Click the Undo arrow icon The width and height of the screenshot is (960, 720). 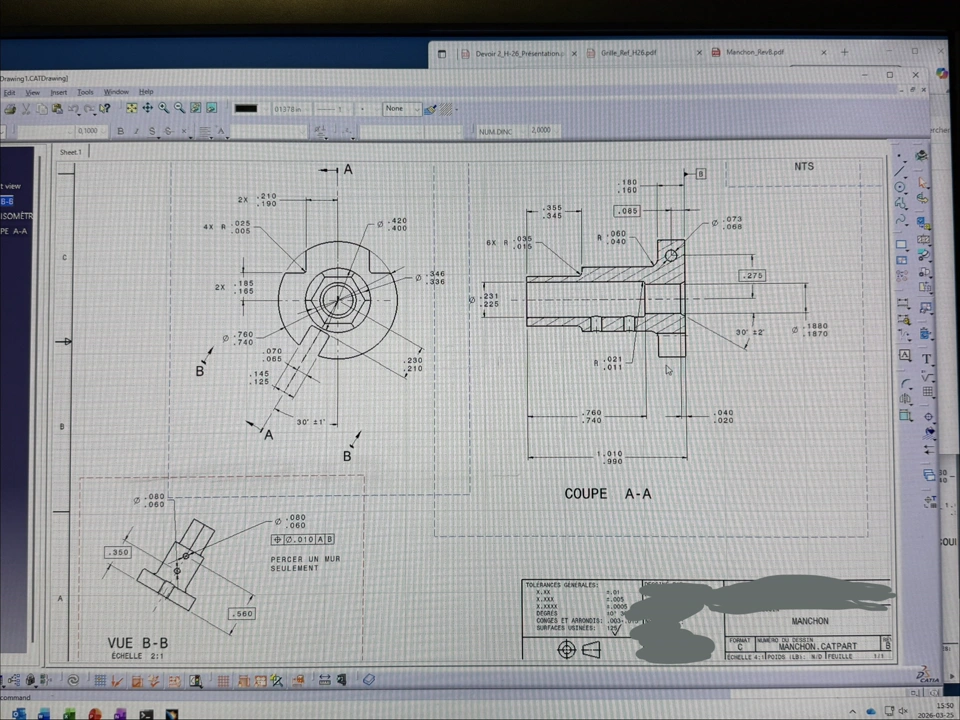[73, 109]
